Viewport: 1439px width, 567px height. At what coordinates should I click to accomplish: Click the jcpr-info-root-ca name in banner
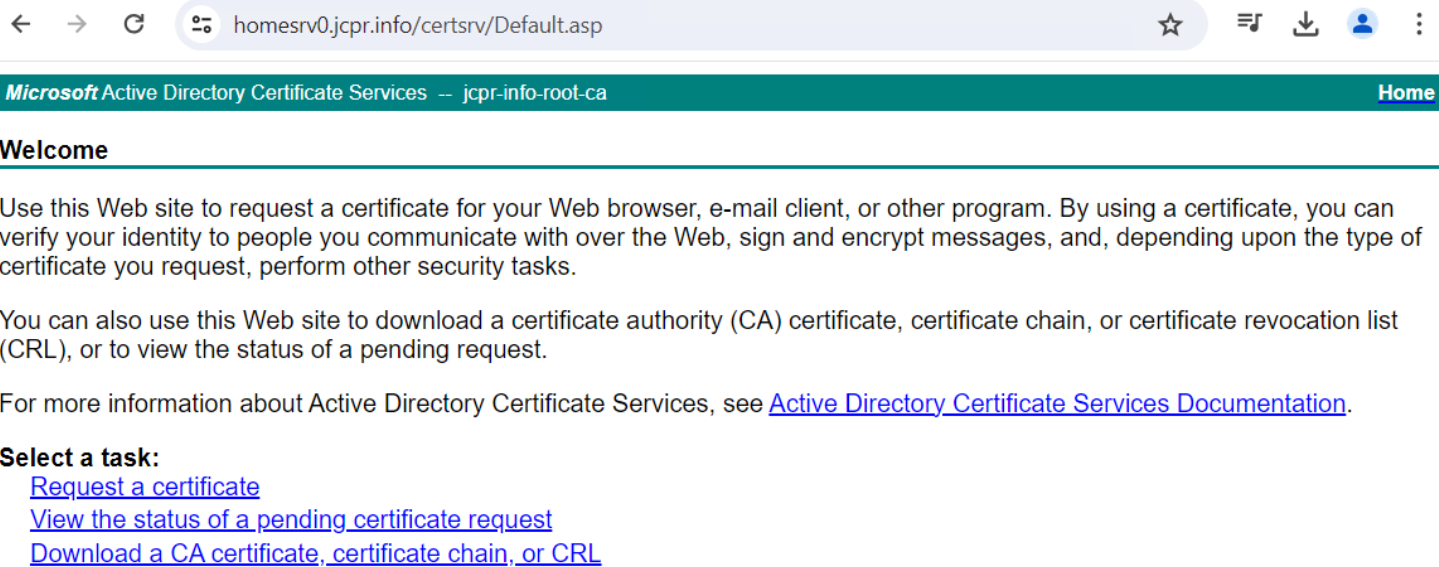click(x=535, y=93)
